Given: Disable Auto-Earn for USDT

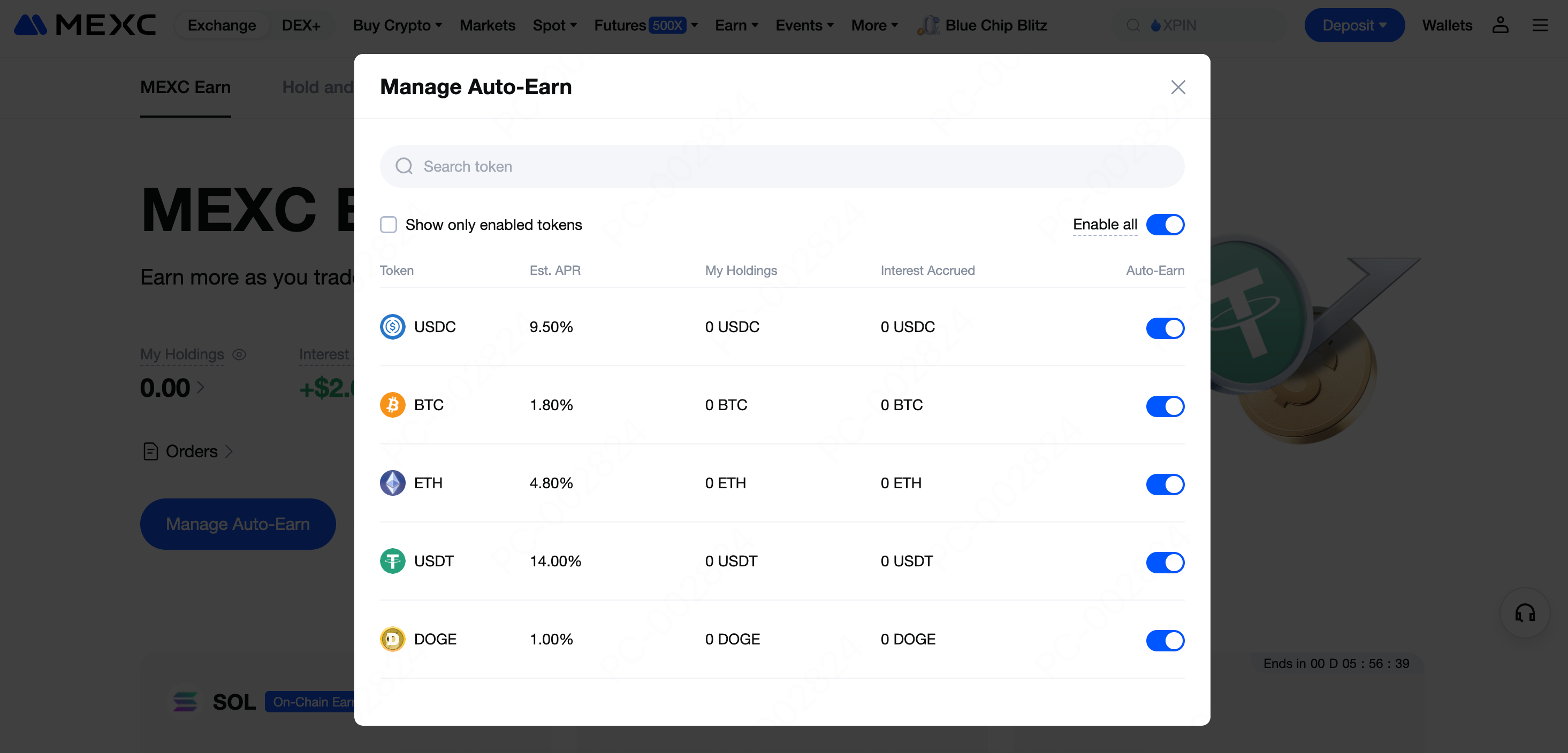Looking at the screenshot, I should [1164, 562].
